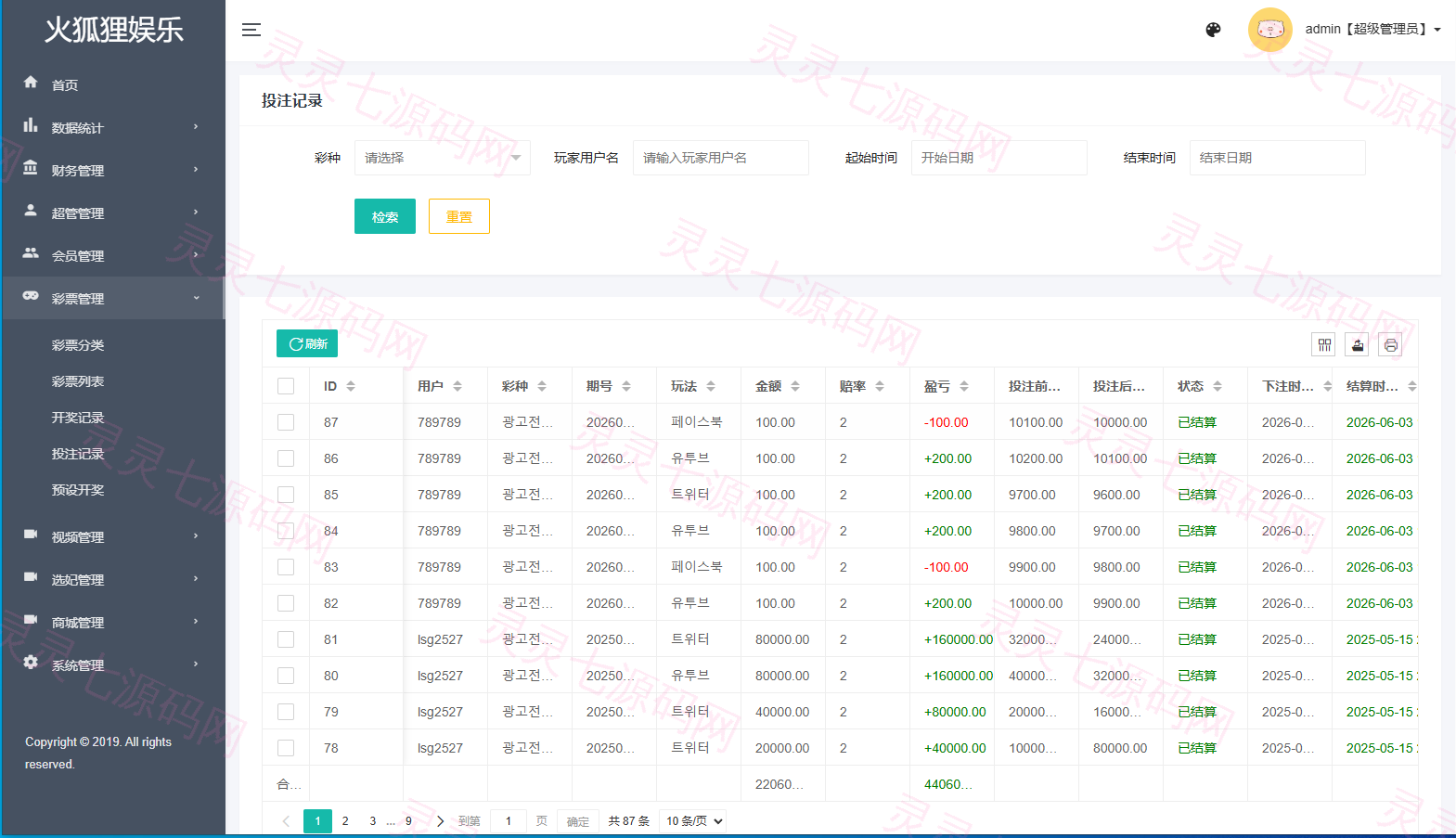This screenshot has height=838, width=1456.
Task: Check the checkbox for row ID 78
Action: click(286, 748)
